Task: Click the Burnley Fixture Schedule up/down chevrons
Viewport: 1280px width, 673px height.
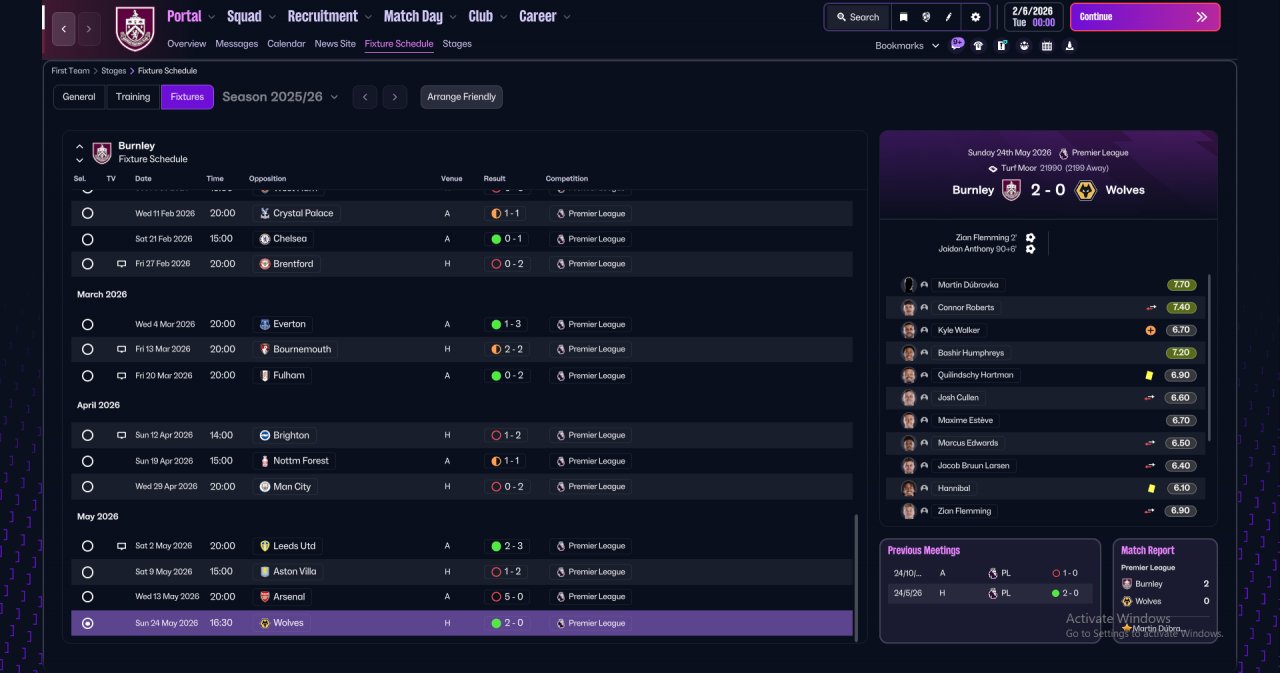Action: point(80,153)
